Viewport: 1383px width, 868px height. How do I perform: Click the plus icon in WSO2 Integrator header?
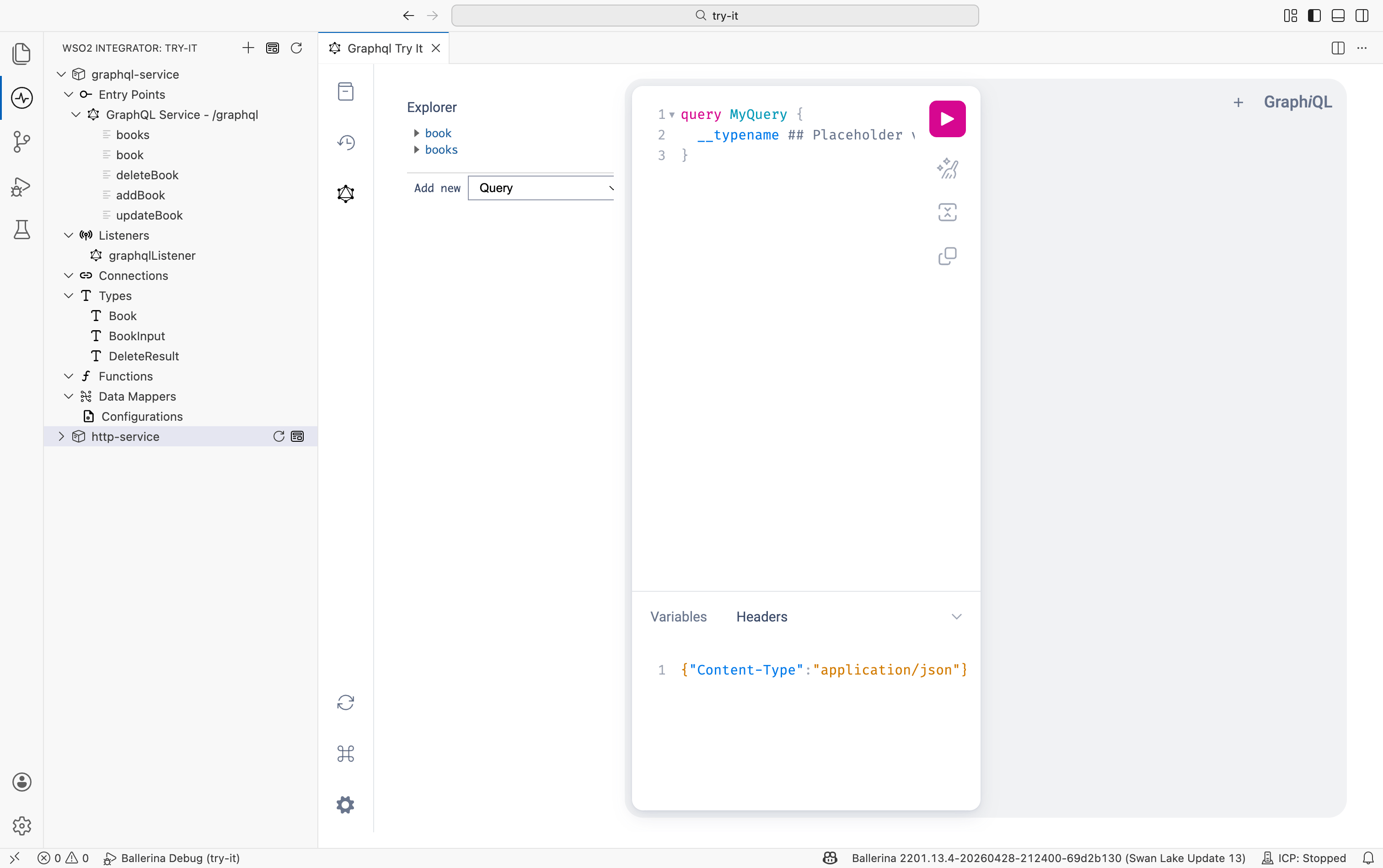248,48
